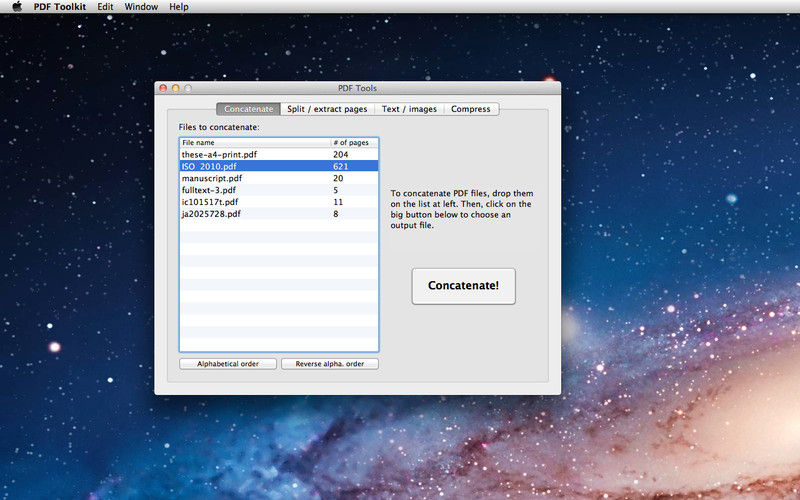Open the Edit menu
The width and height of the screenshot is (800, 500).
(105, 7)
